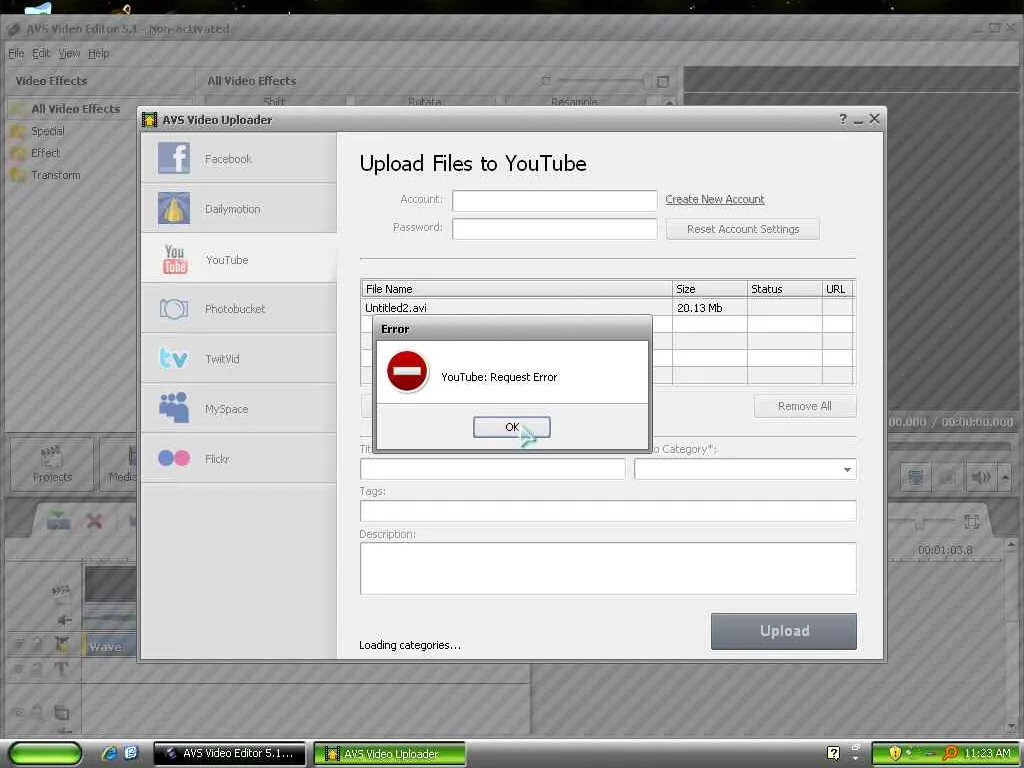This screenshot has width=1024, height=768.
Task: Click the clock showing 11:23 AM
Action: [x=987, y=753]
